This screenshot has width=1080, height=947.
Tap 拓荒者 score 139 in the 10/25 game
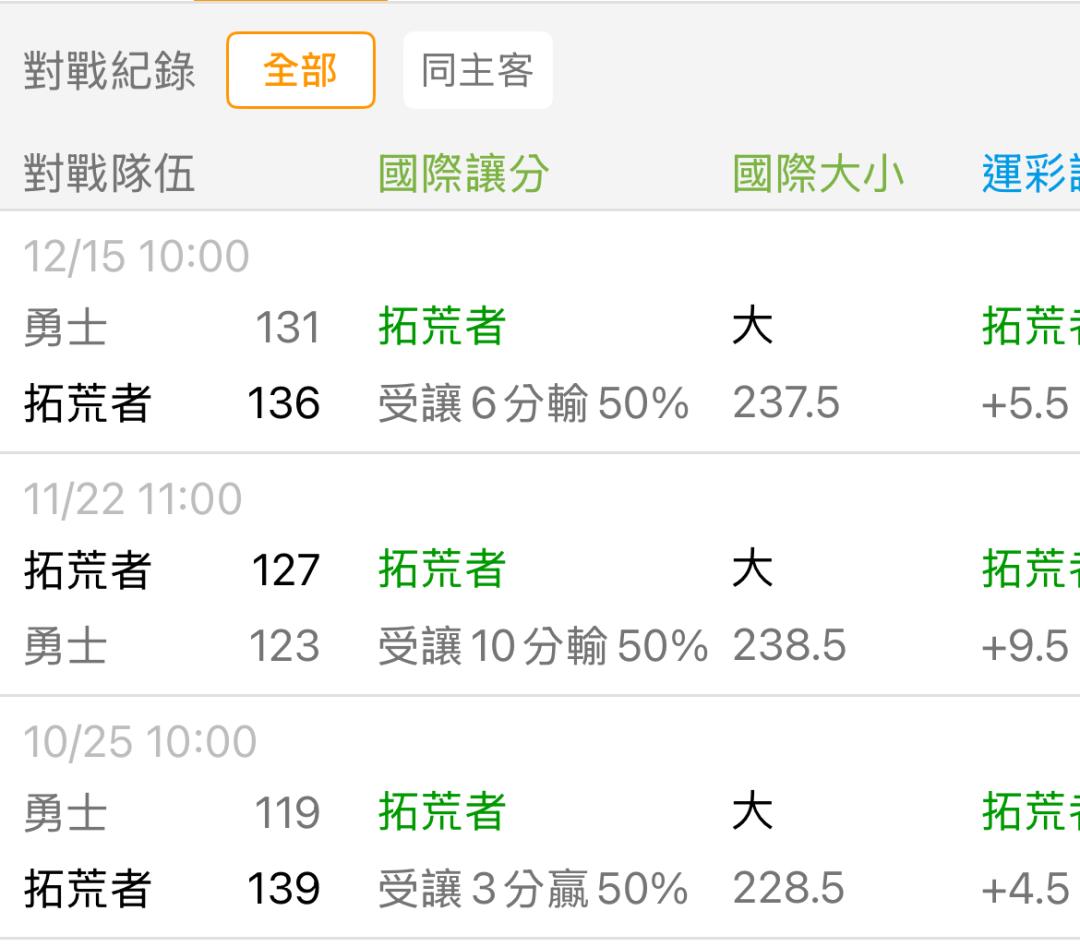pos(284,889)
